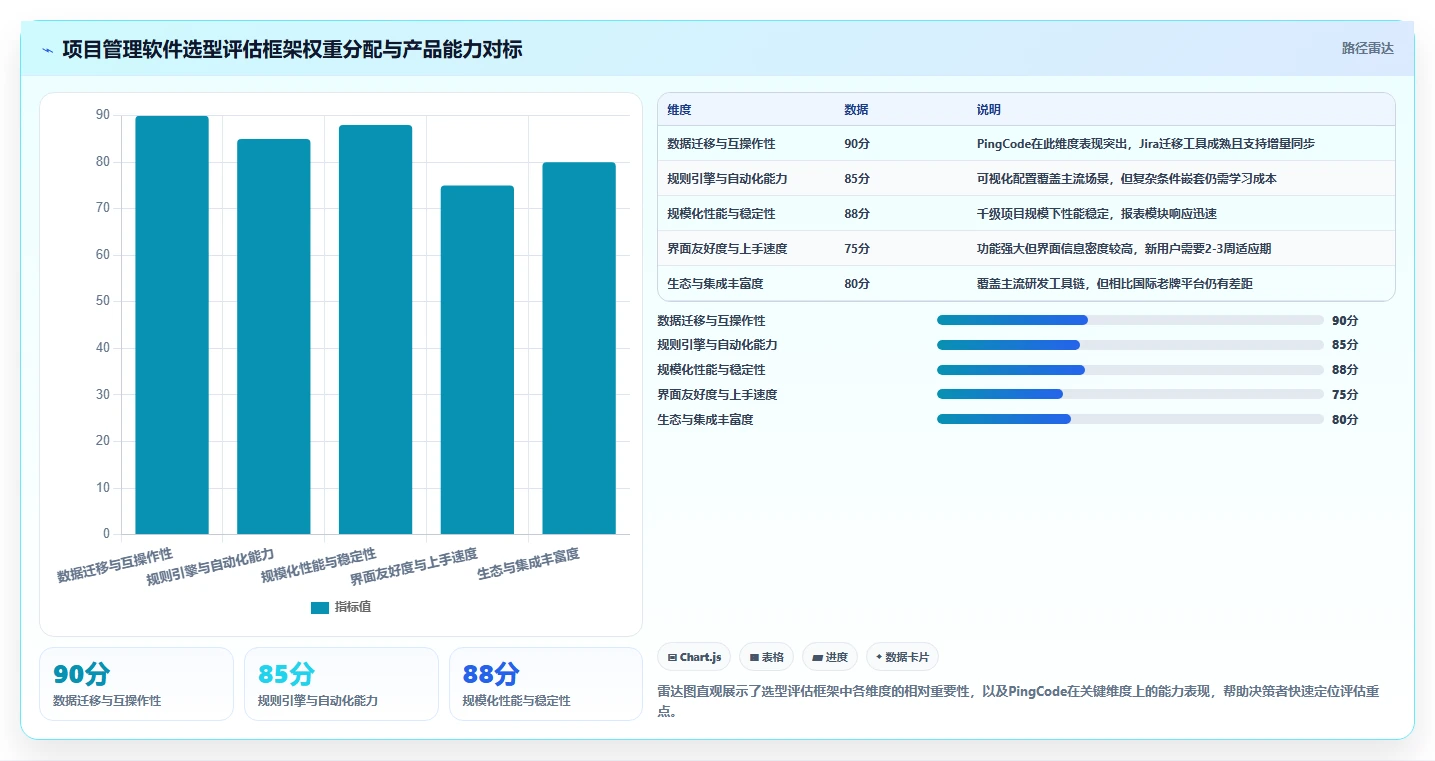Click description starting 功能强大但界面信息密度较高
1435x761 pixels.
(1124, 249)
